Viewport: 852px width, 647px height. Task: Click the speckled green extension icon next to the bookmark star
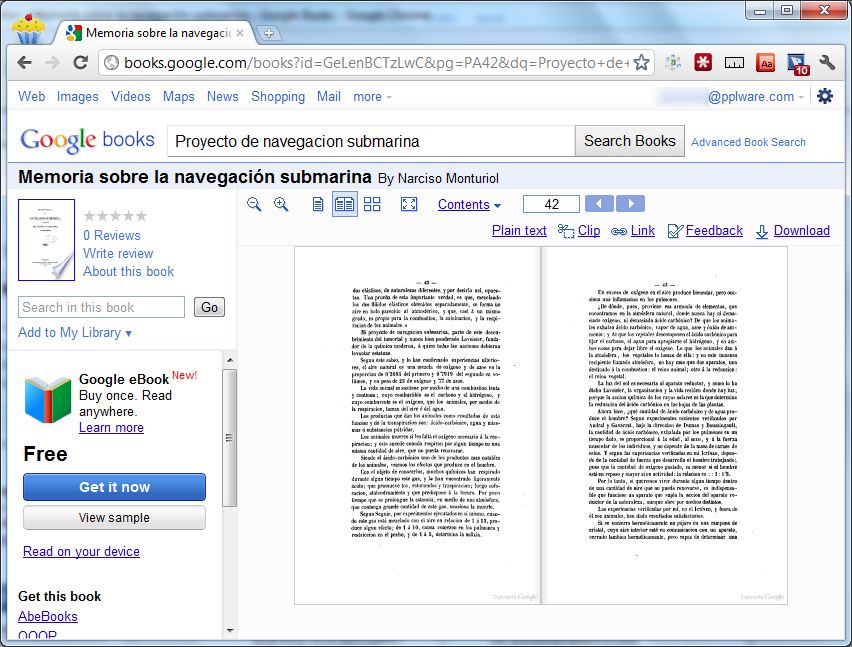click(x=673, y=62)
